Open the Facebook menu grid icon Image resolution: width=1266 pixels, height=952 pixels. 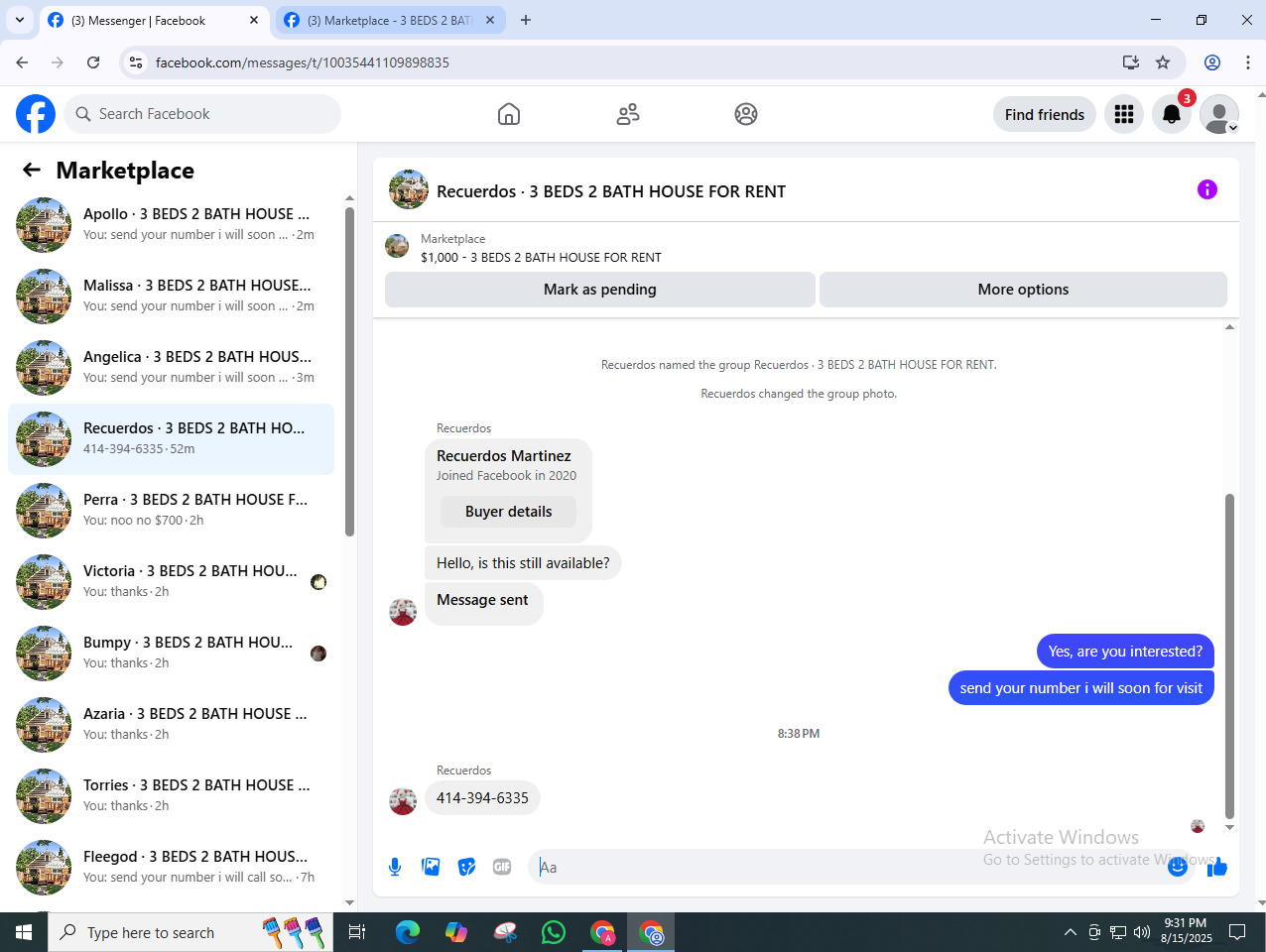(1124, 114)
